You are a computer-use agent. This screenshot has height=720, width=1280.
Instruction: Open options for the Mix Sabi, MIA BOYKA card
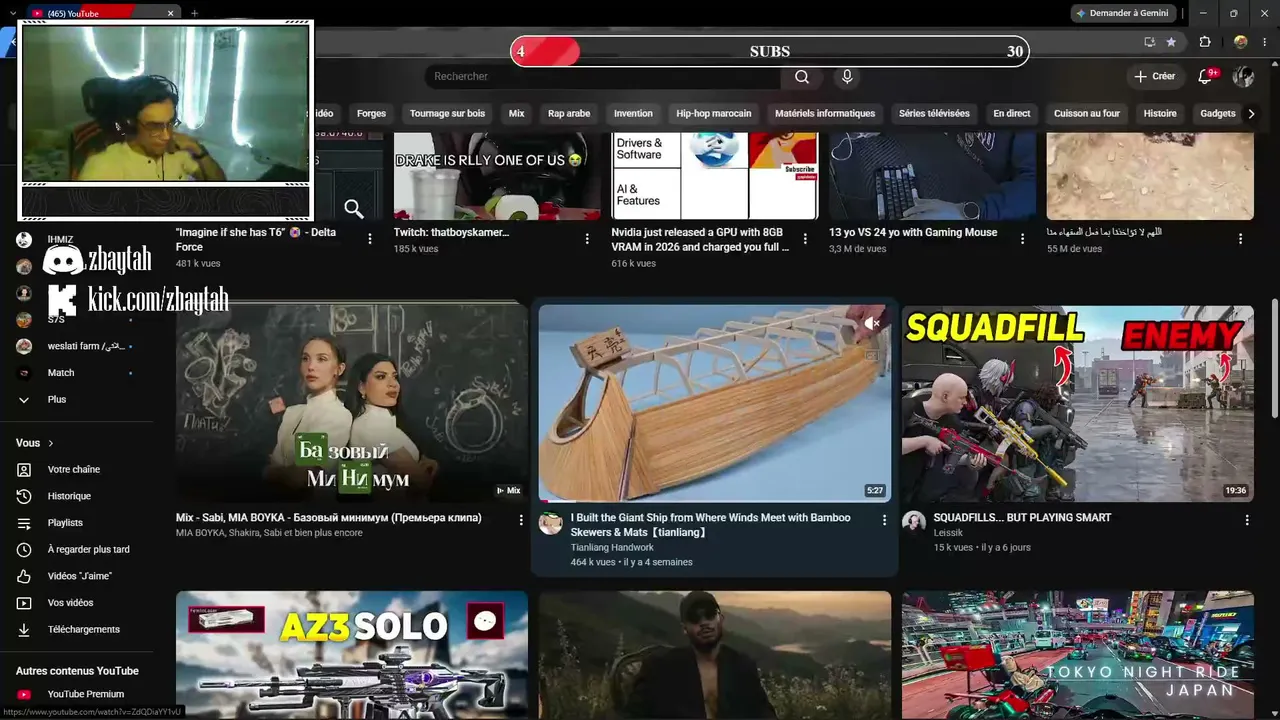(521, 520)
